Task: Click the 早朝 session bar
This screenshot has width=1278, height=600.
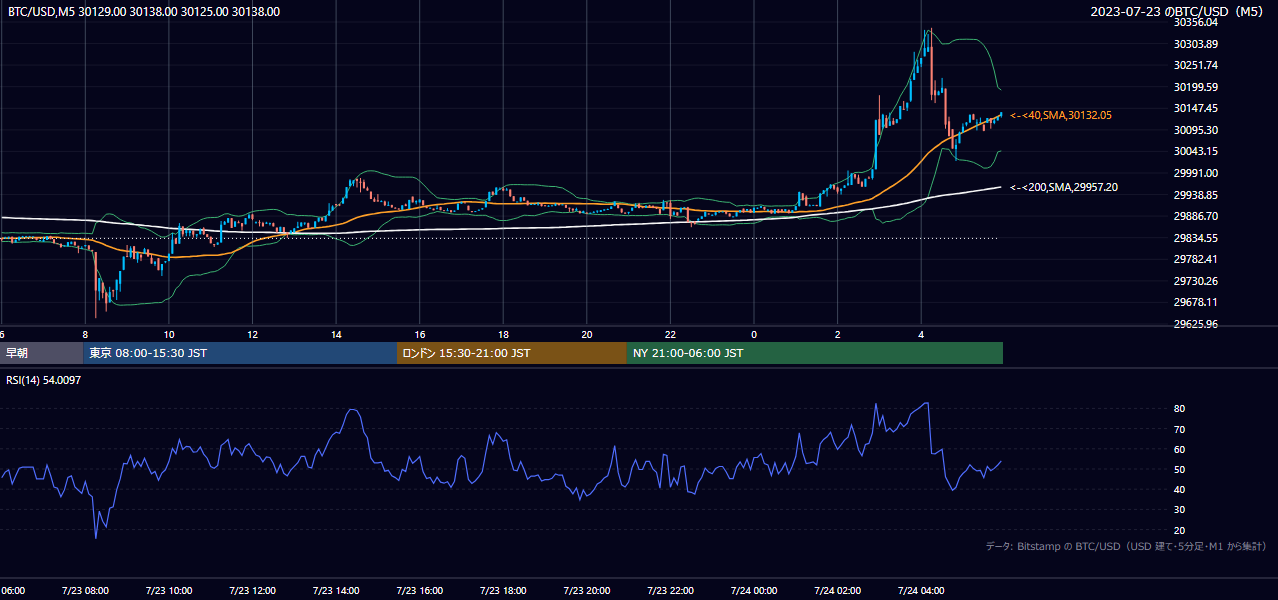Action: coord(42,353)
